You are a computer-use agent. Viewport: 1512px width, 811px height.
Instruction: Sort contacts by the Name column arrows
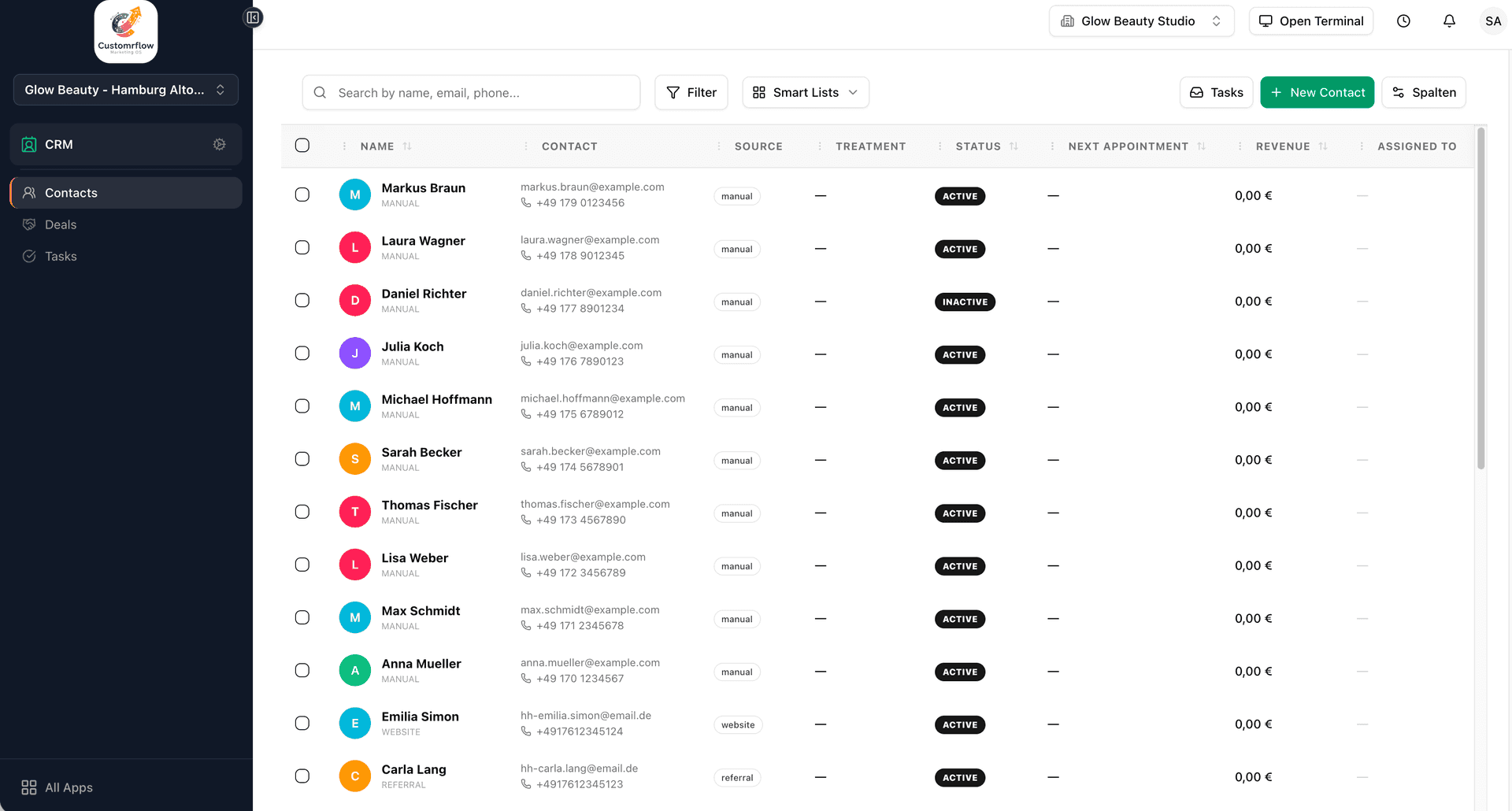(x=407, y=146)
